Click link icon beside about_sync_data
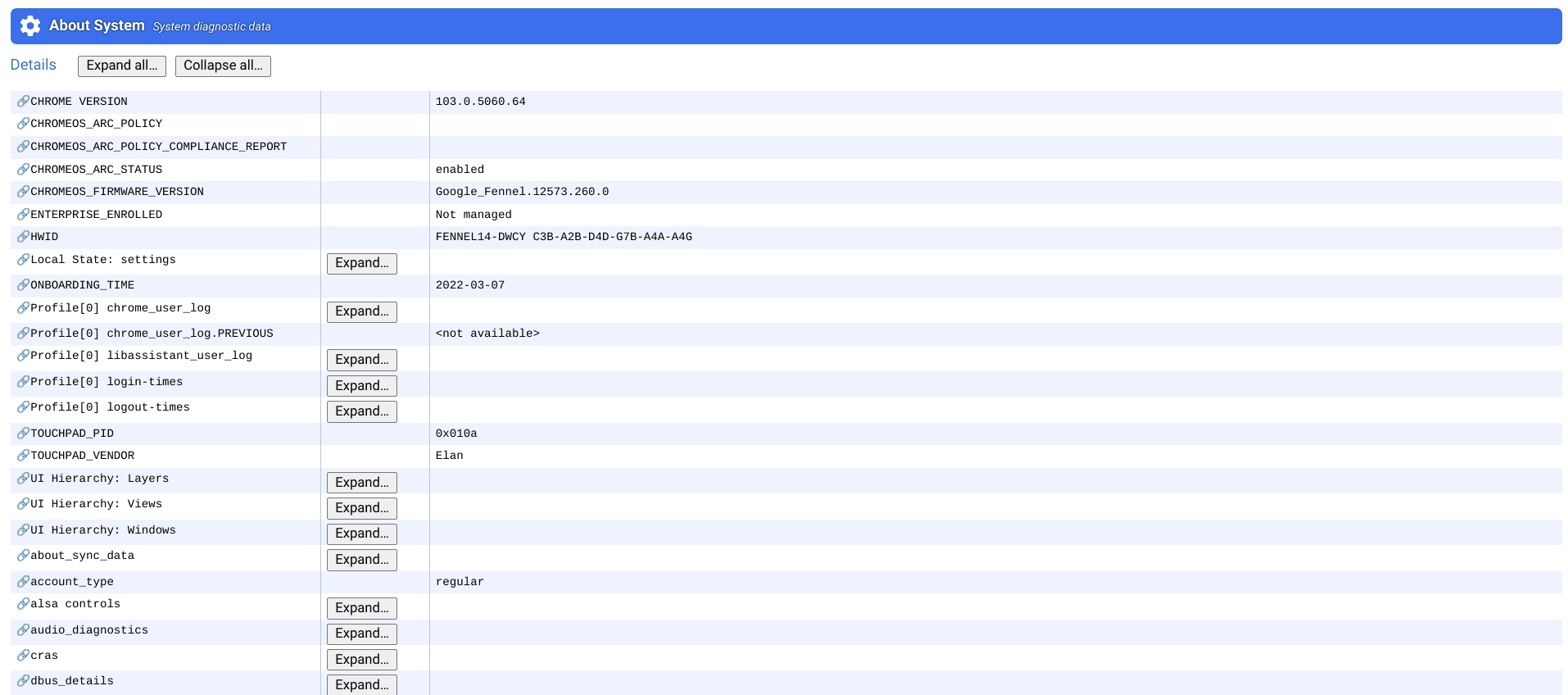 coord(23,555)
